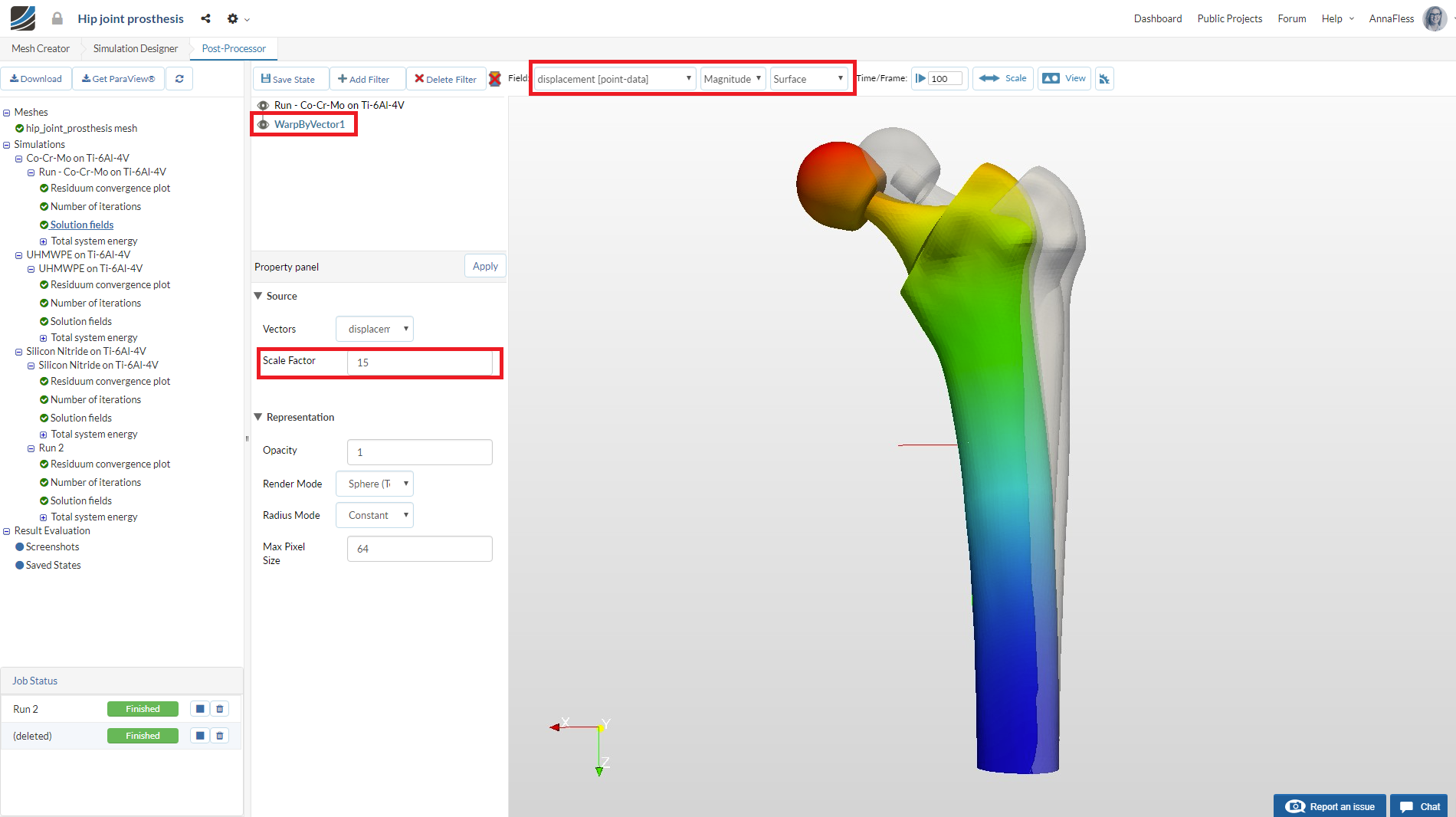Open the Forum link
Screen dimensions: 1456x817
1292,18
